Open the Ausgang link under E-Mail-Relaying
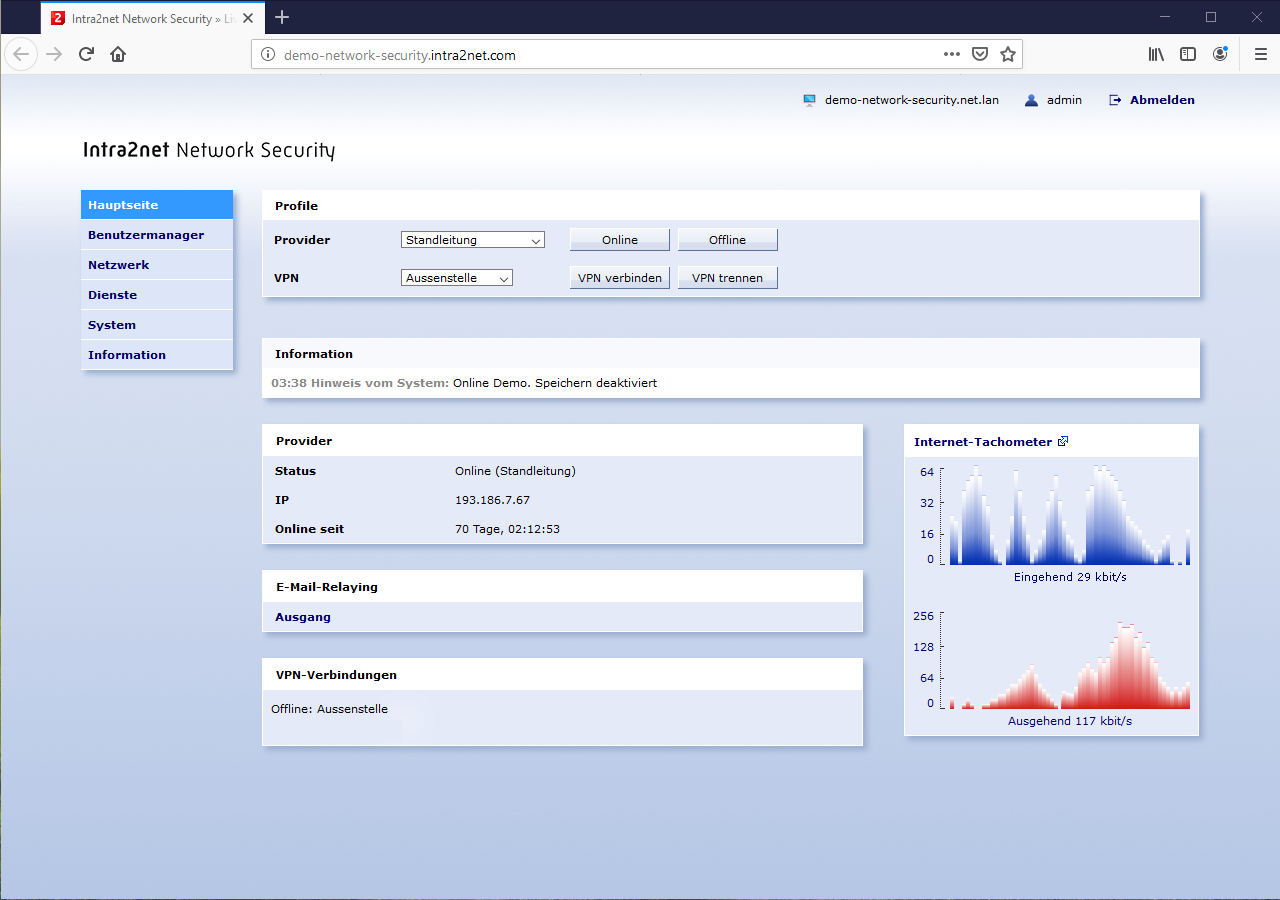1280x900 pixels. pyautogui.click(x=303, y=617)
